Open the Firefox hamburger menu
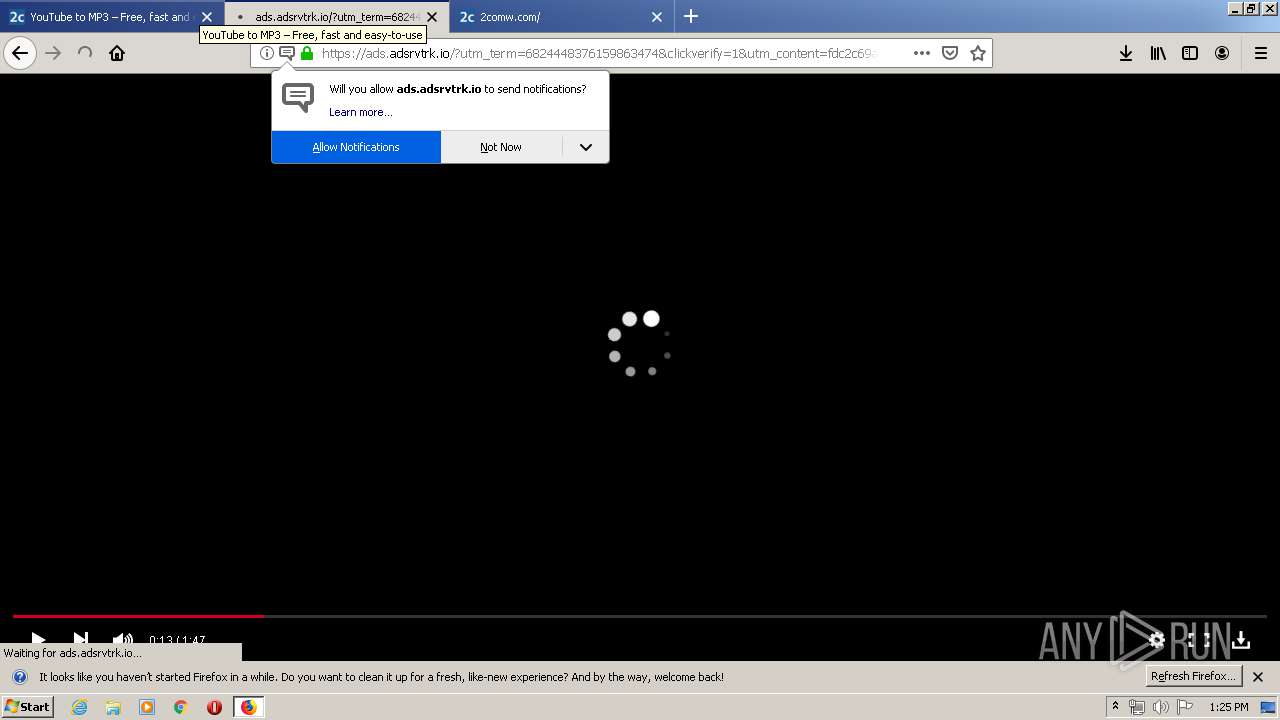The image size is (1280, 720). click(x=1261, y=53)
